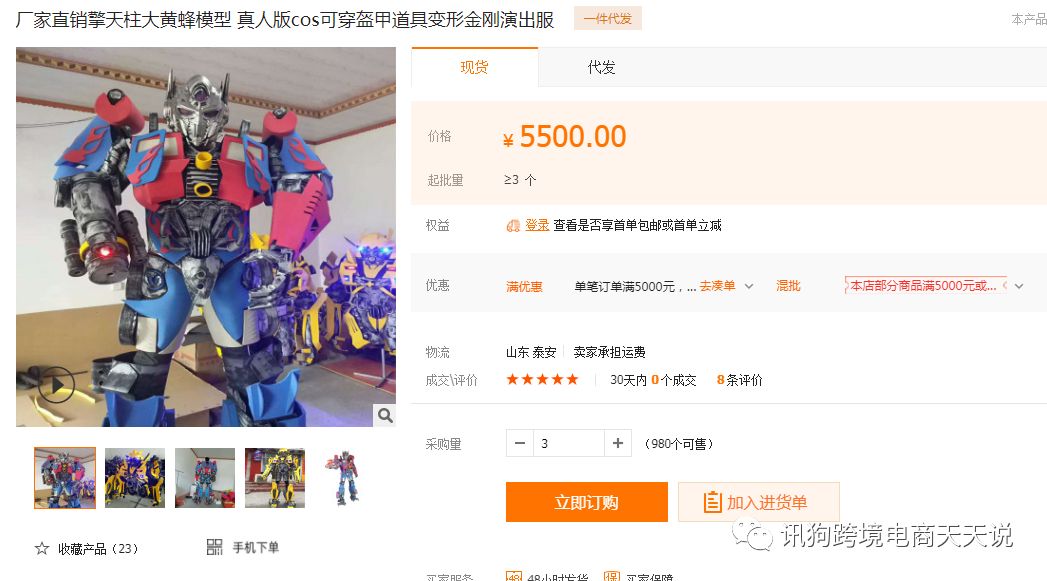Click the coupon icon beside 登录

tap(513, 226)
